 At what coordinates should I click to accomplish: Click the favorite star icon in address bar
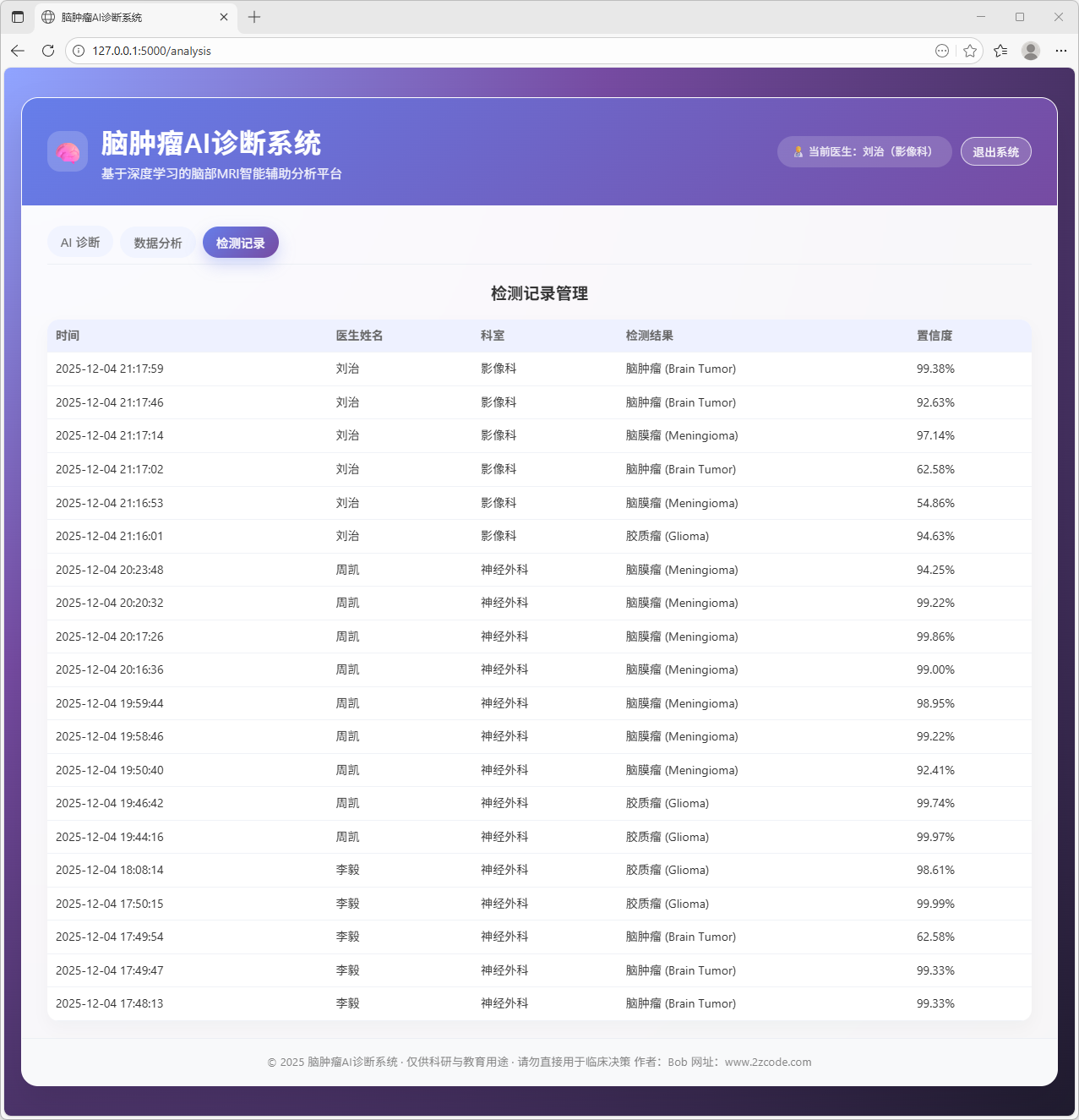[970, 51]
